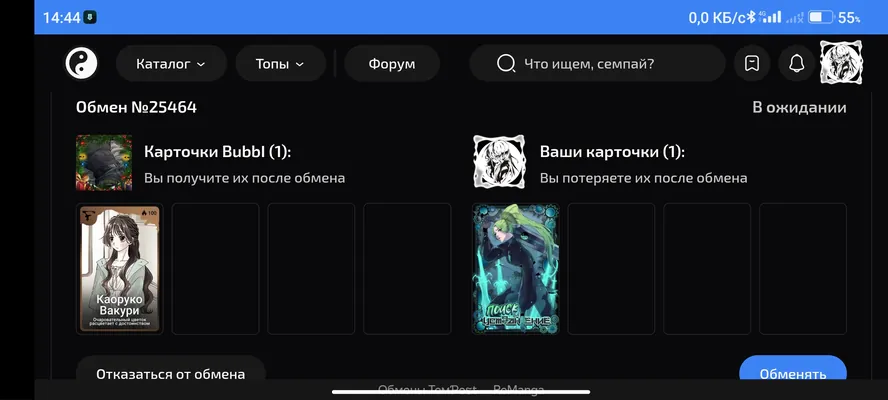This screenshot has height=400, width=888.
Task: Click the 'Обмен №25464' title
Action: tap(136, 107)
